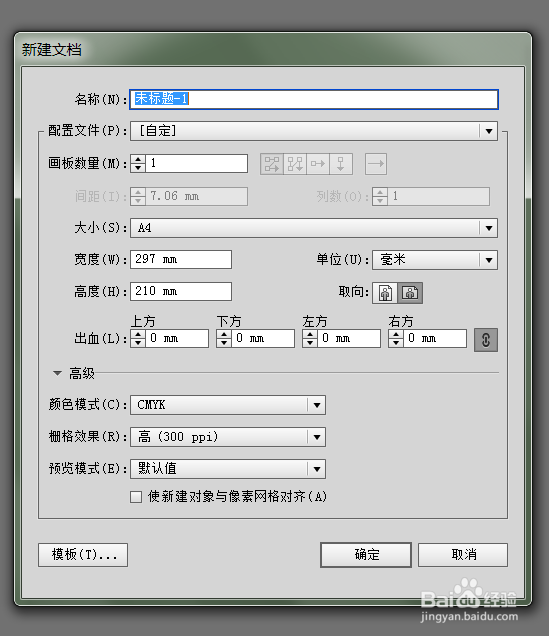Click the 高度 height field 210 mm
Image resolution: width=549 pixels, height=636 pixels.
pos(181,292)
